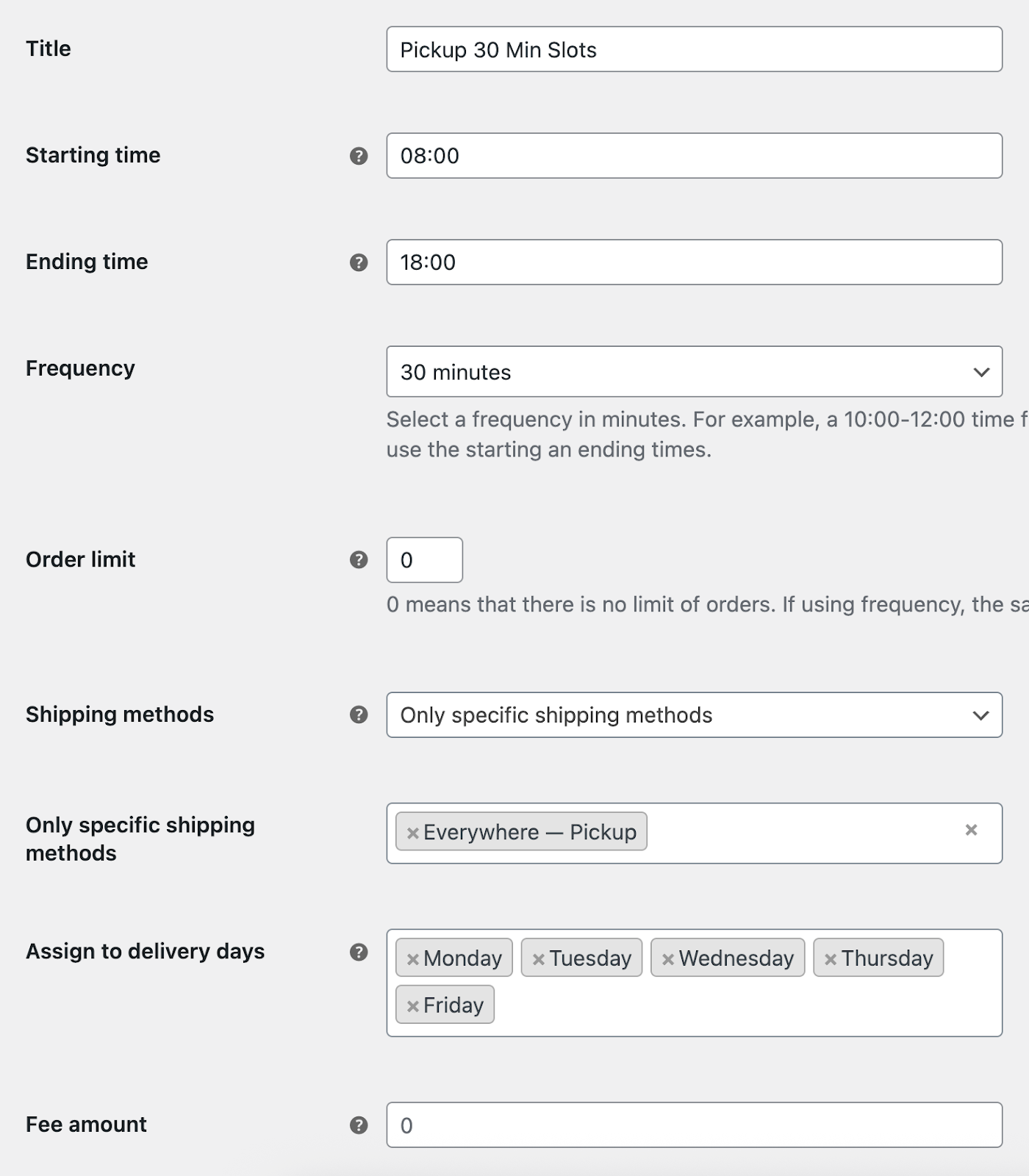This screenshot has width=1029, height=1176.
Task: Click the Fee amount help icon
Action: (359, 1125)
